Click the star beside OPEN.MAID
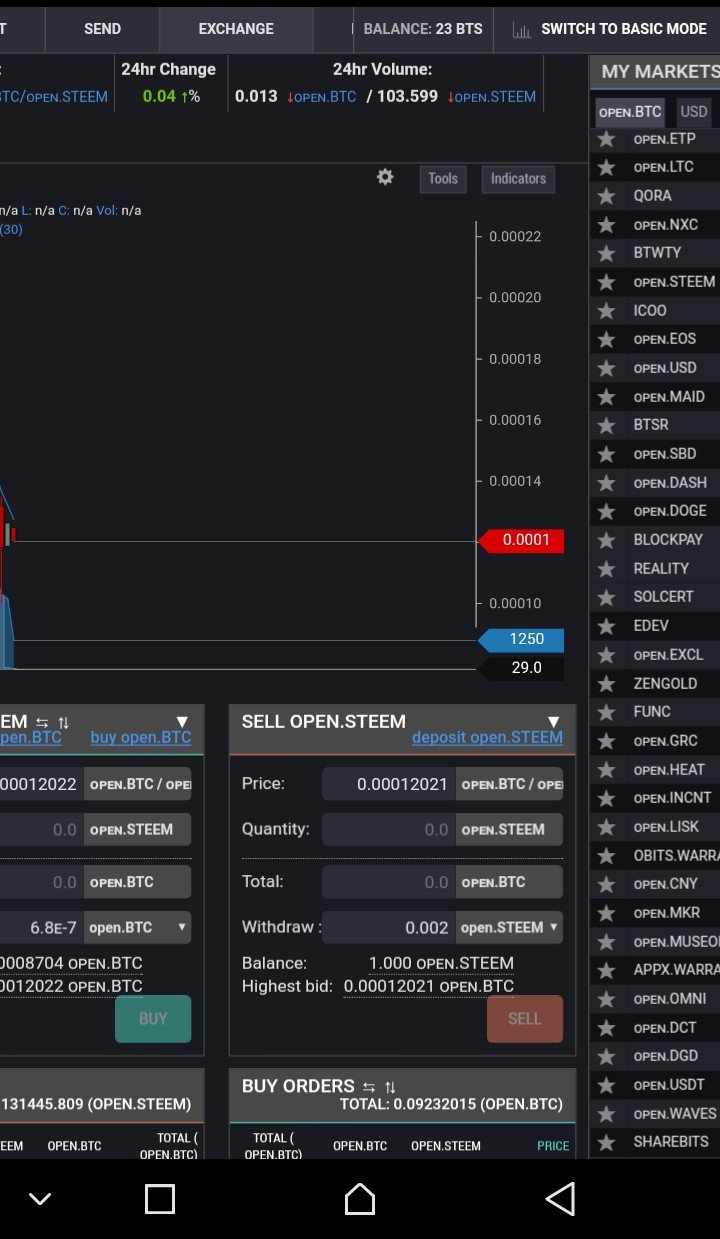 tap(606, 397)
